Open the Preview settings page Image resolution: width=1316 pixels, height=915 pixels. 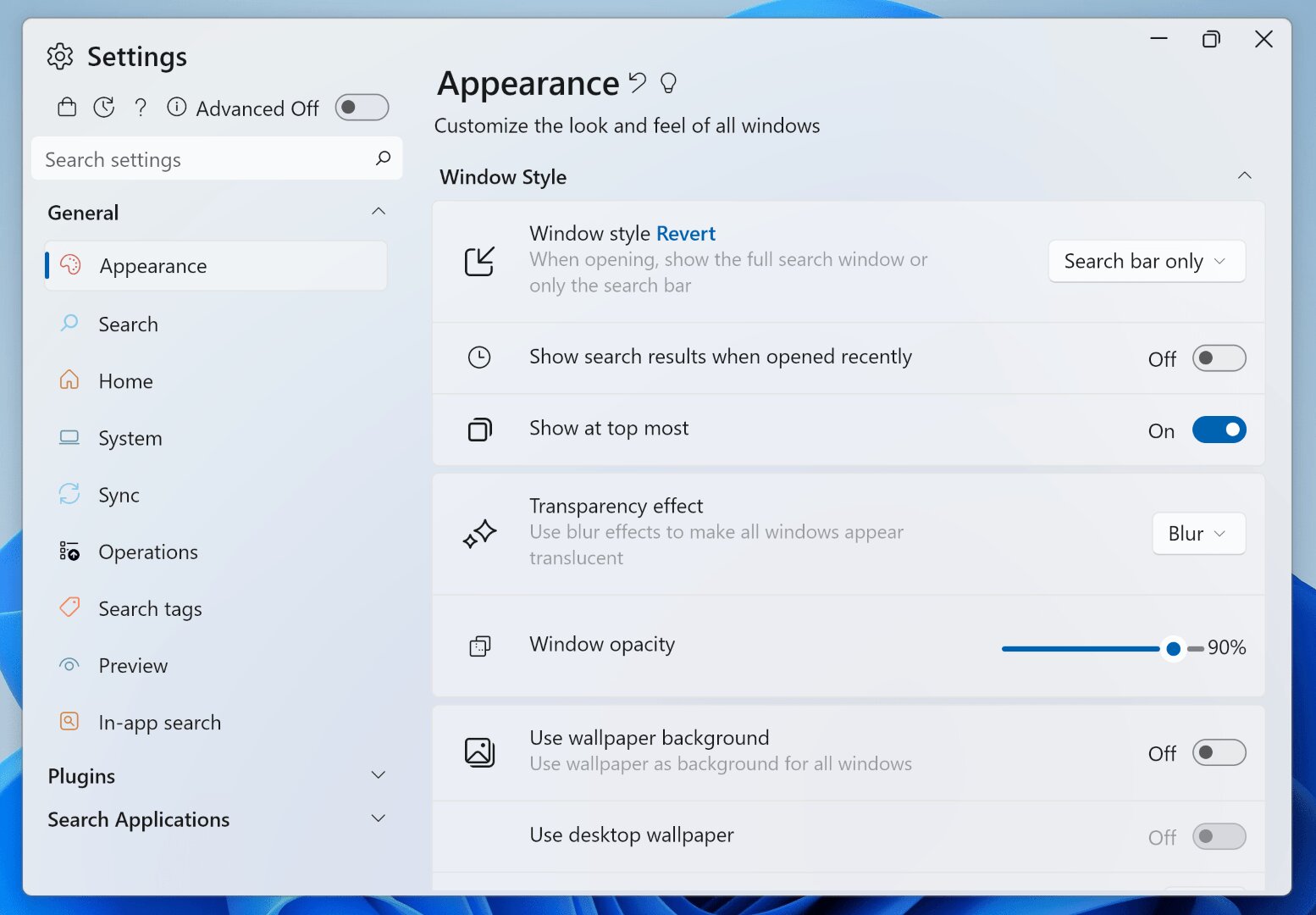(216, 665)
